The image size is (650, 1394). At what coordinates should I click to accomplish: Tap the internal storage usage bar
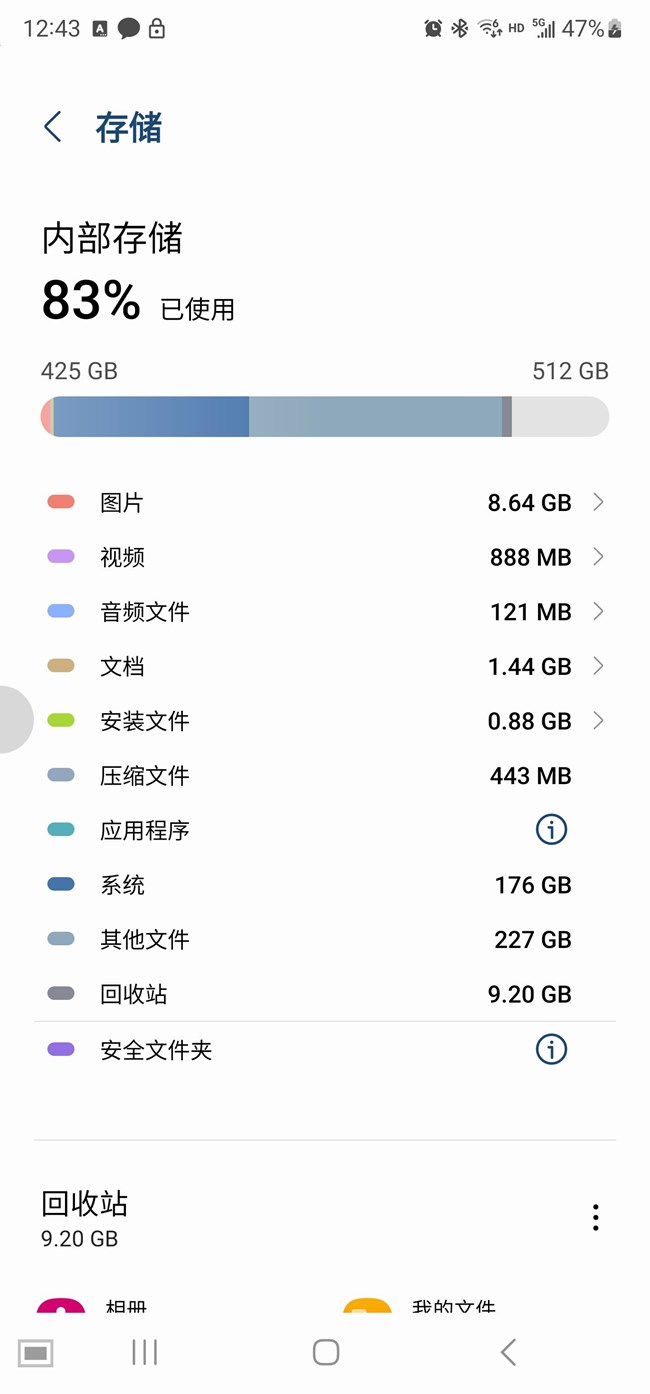point(325,416)
